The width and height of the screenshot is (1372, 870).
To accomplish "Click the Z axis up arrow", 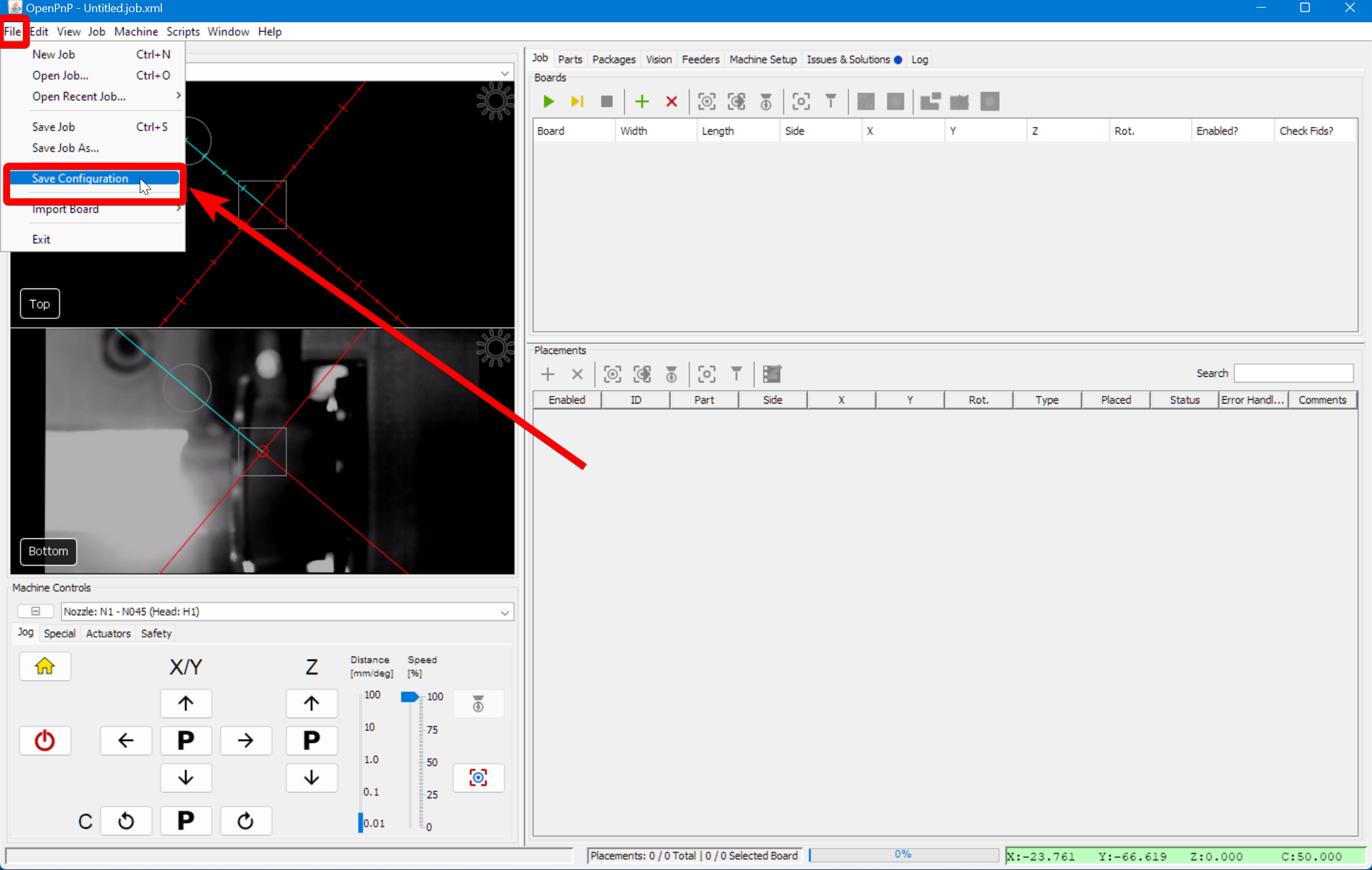I will point(311,703).
